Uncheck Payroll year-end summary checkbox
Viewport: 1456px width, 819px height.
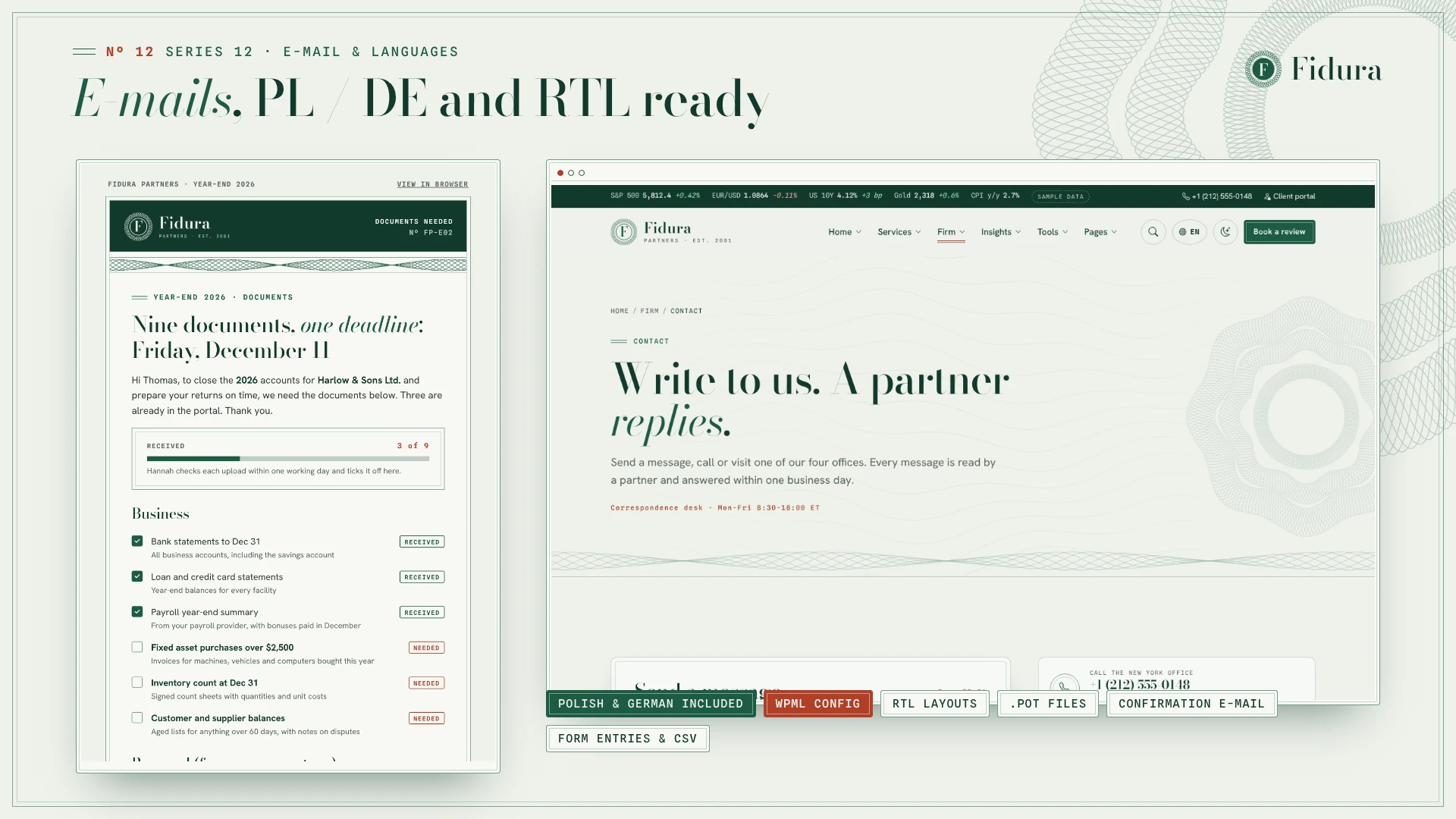[x=137, y=612]
